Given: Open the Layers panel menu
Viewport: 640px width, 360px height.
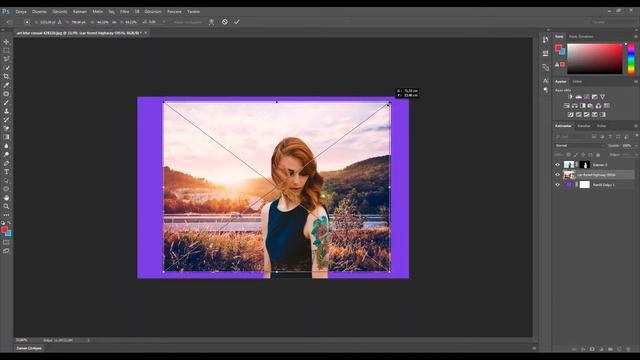Looking at the screenshot, I should coord(636,126).
